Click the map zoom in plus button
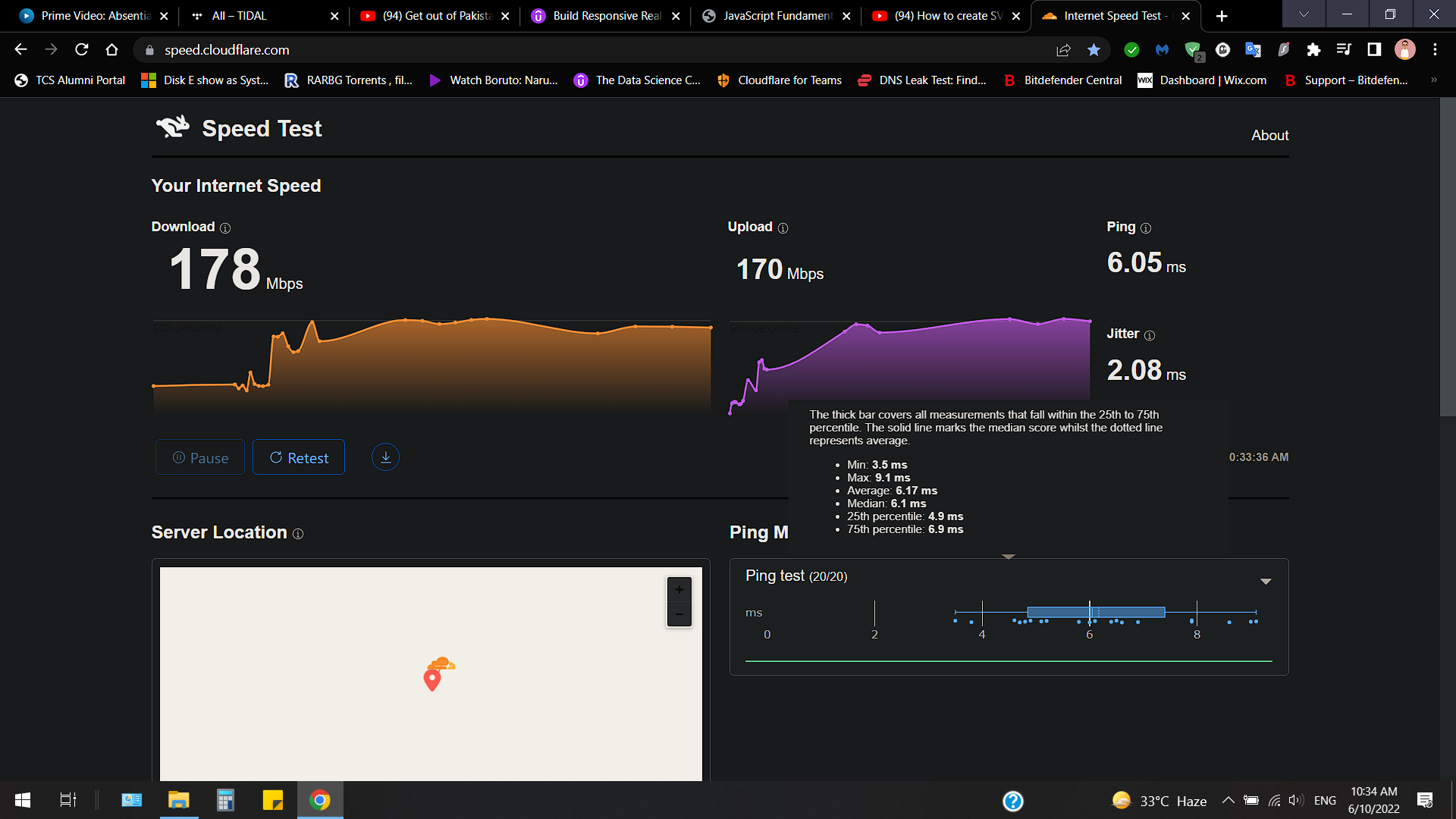 pos(679,590)
